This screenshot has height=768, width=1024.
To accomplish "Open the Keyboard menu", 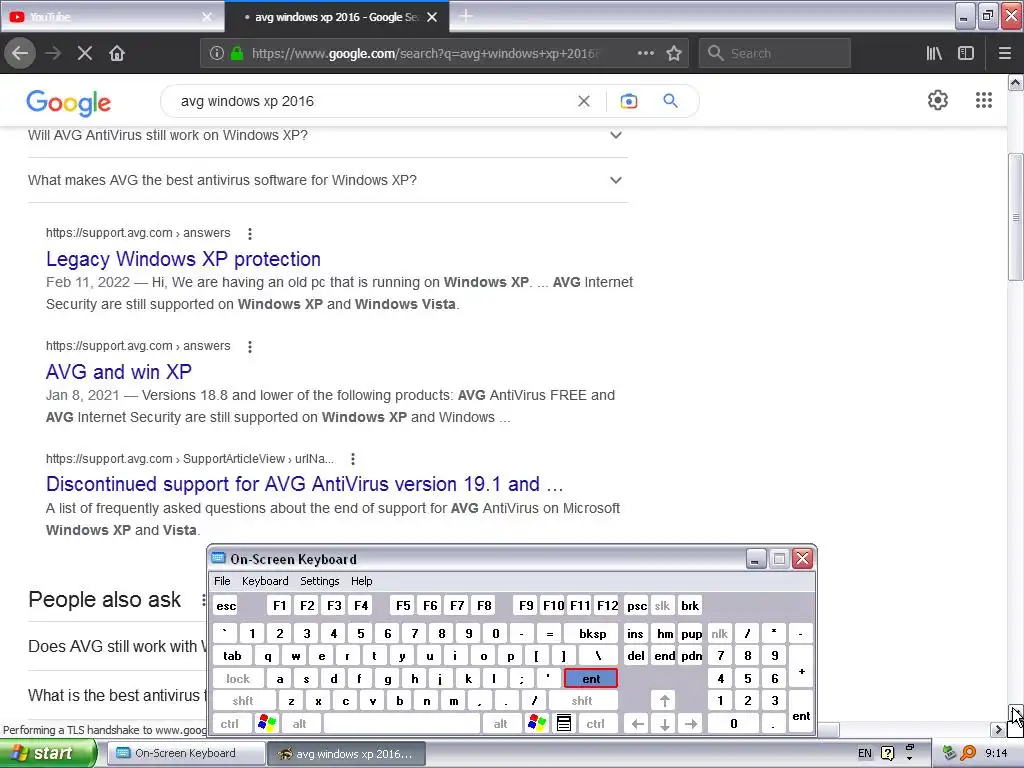I will click(x=264, y=581).
